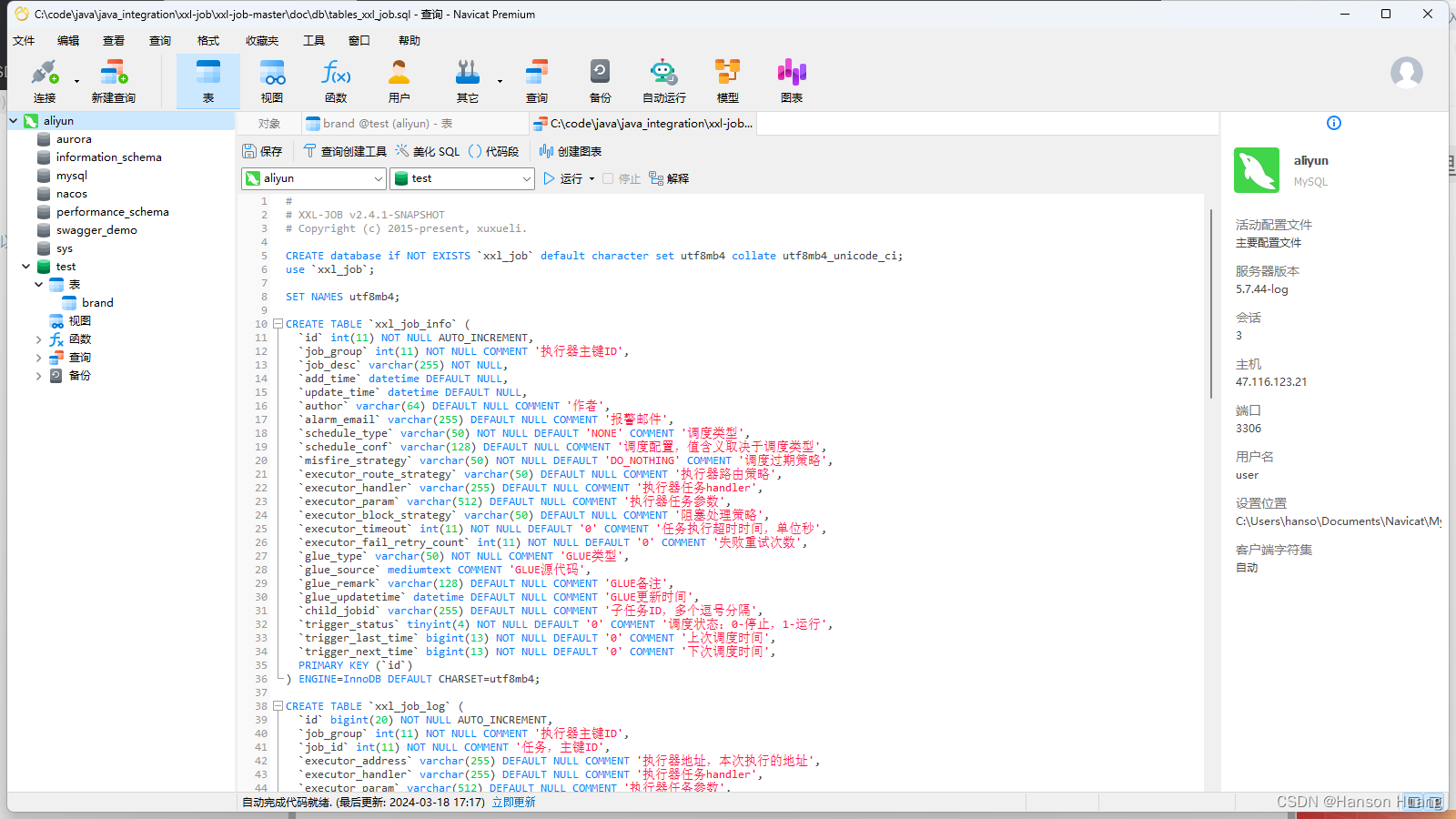Select the performance_schema database
This screenshot has height=819, width=1456.
point(112,212)
